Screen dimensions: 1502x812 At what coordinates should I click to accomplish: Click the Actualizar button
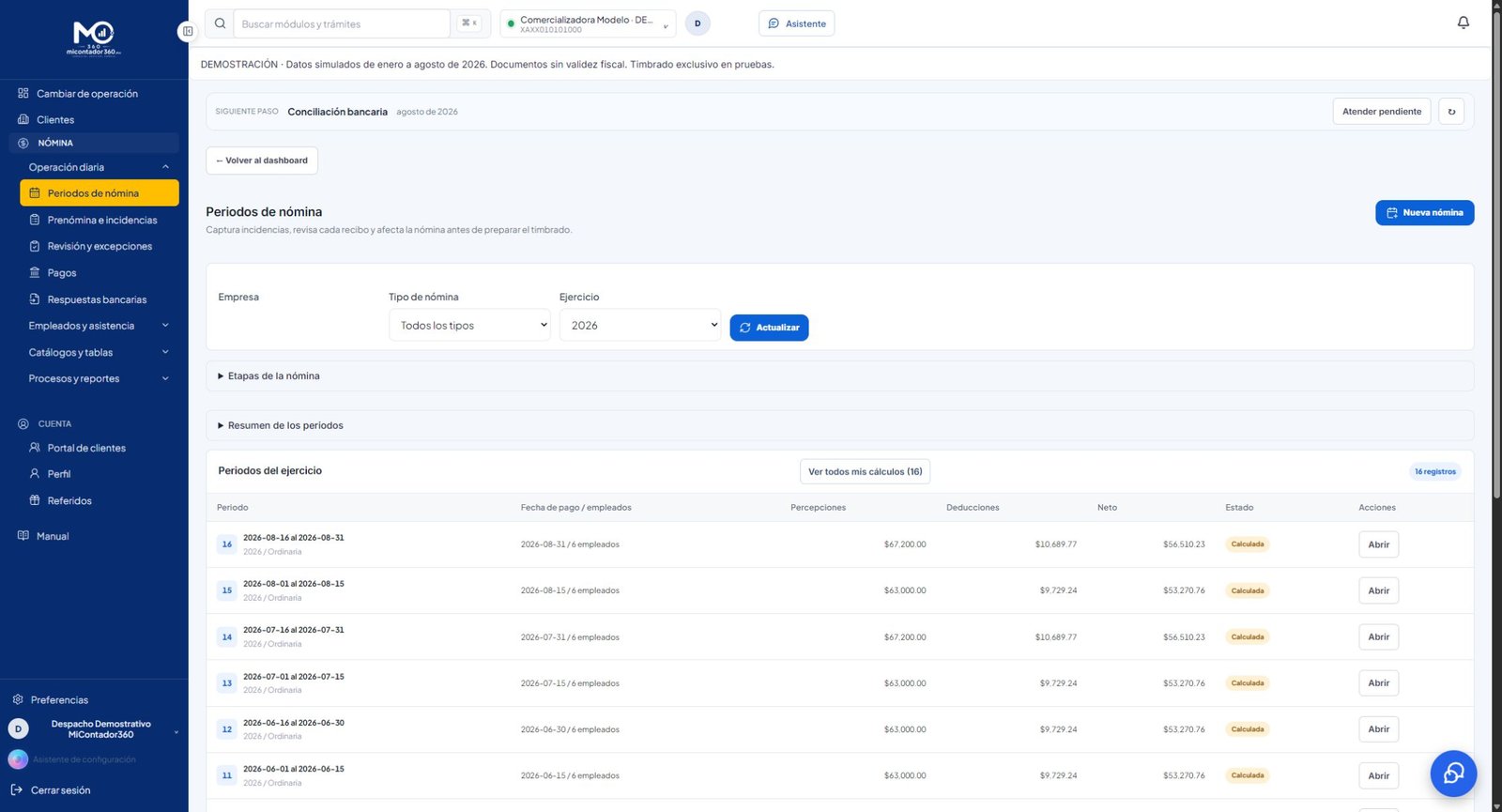tap(769, 328)
